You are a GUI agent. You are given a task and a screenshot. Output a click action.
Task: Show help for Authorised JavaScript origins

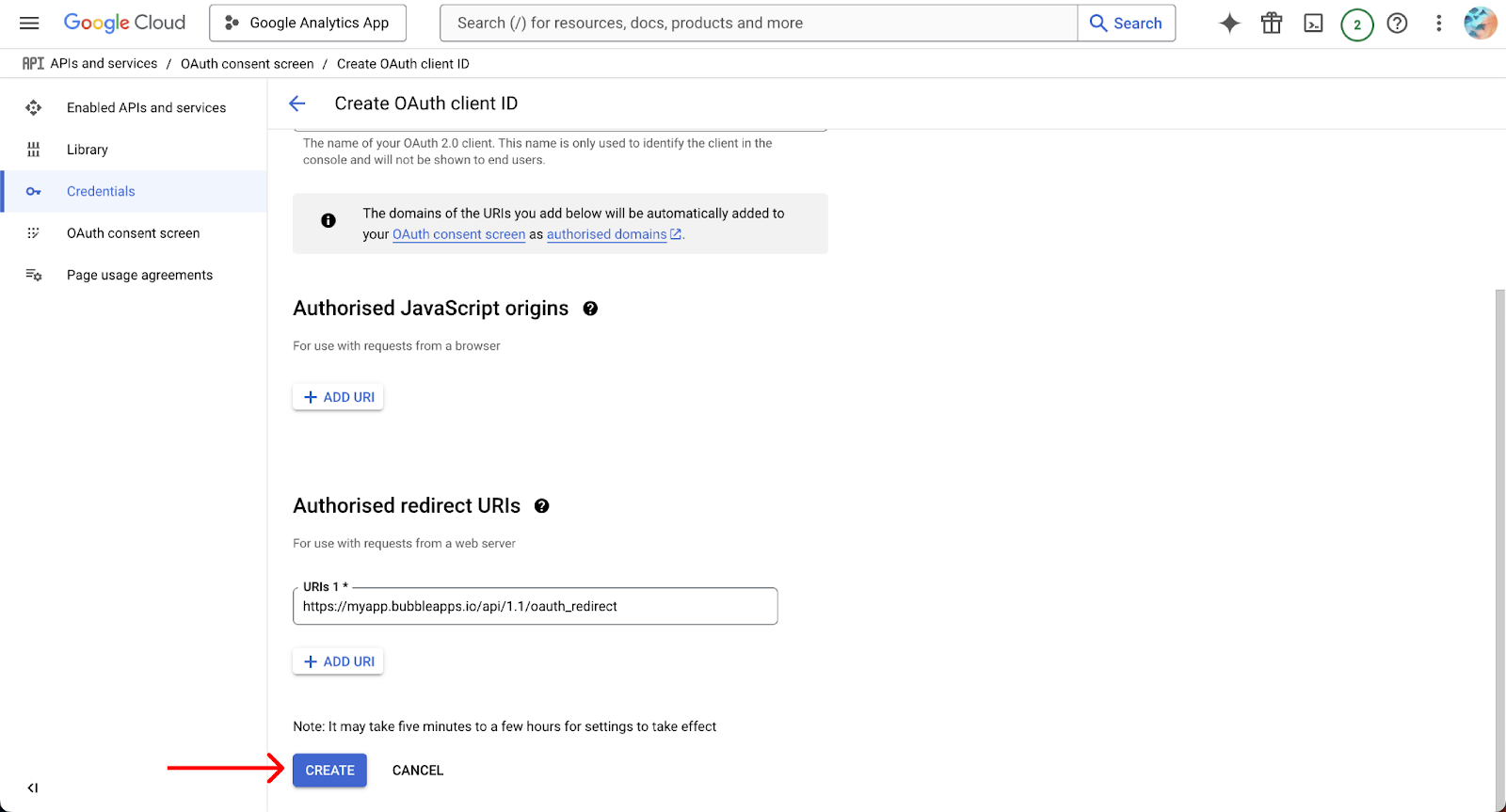[590, 309]
